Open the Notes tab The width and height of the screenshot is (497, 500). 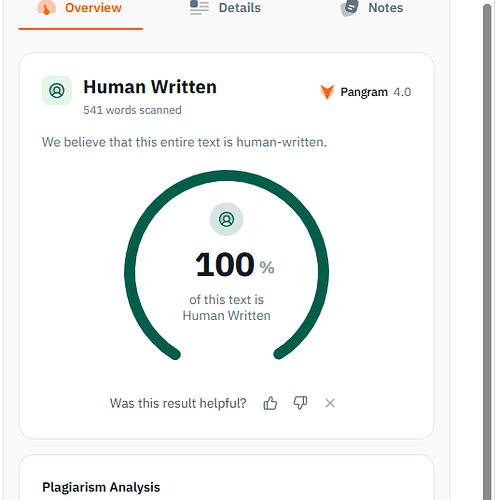coord(372,8)
